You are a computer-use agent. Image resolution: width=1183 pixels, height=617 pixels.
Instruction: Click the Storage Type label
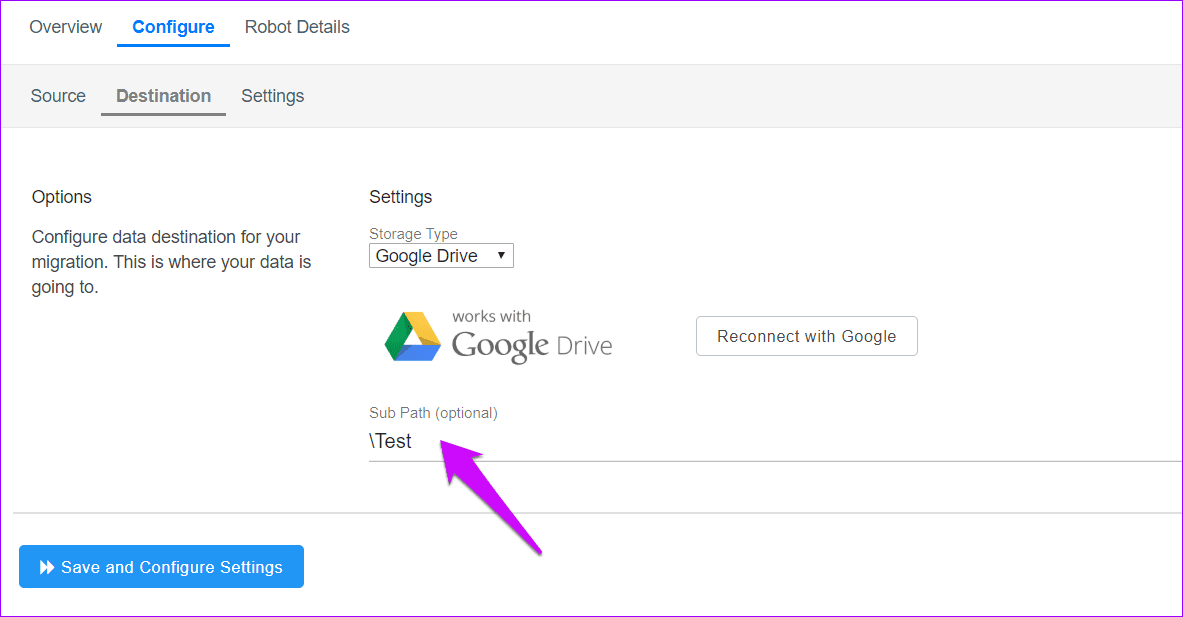413,234
